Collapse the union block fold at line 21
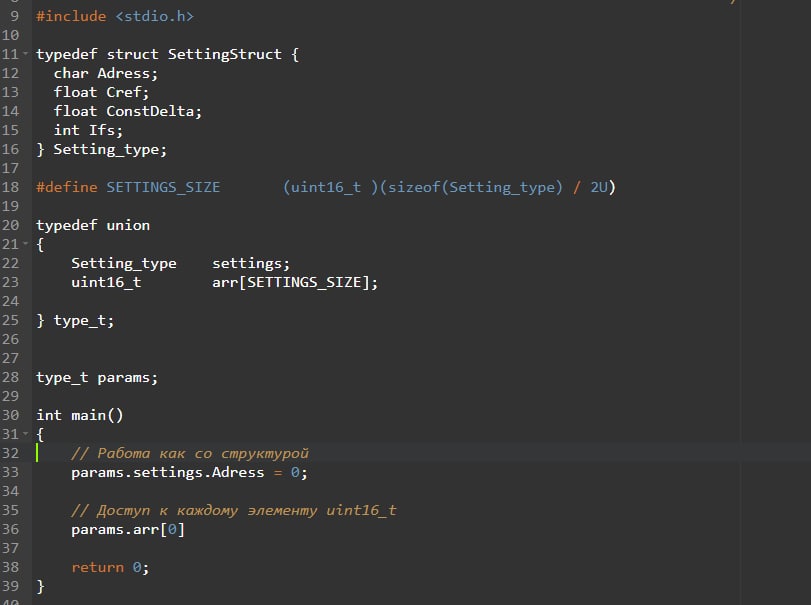The width and height of the screenshot is (811, 605). coord(25,244)
